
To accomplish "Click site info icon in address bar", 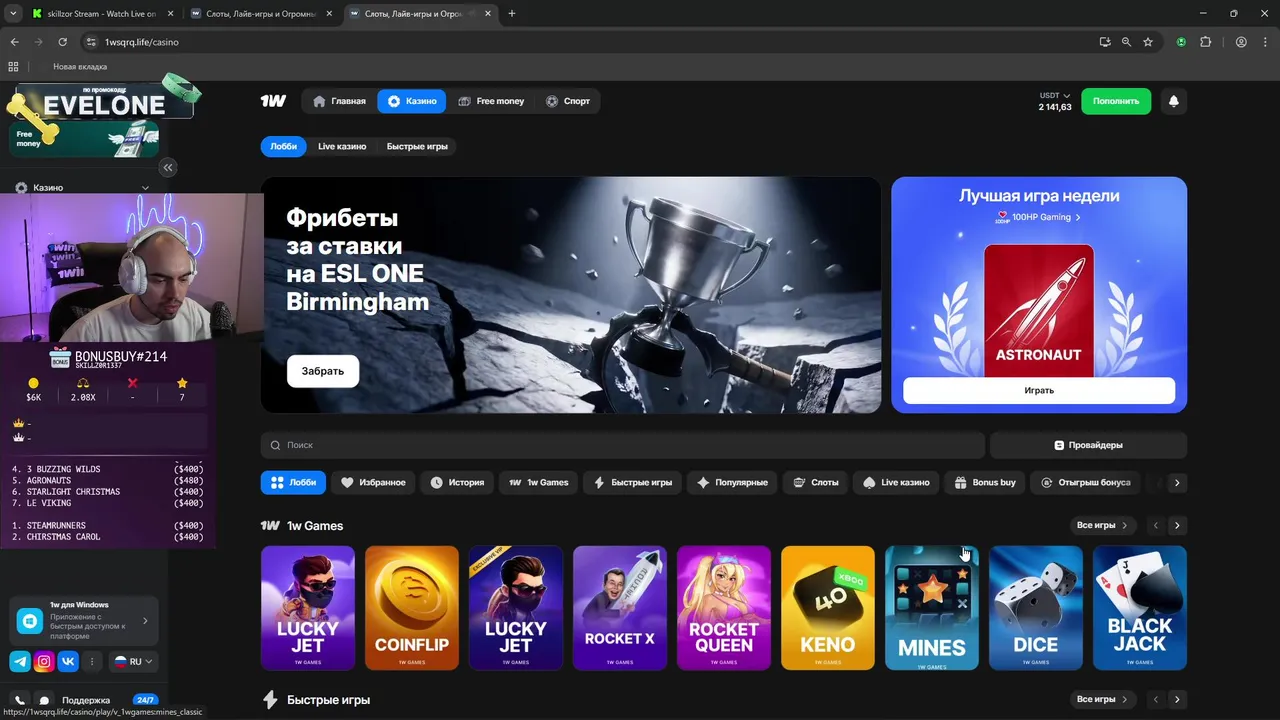I will pos(91,42).
